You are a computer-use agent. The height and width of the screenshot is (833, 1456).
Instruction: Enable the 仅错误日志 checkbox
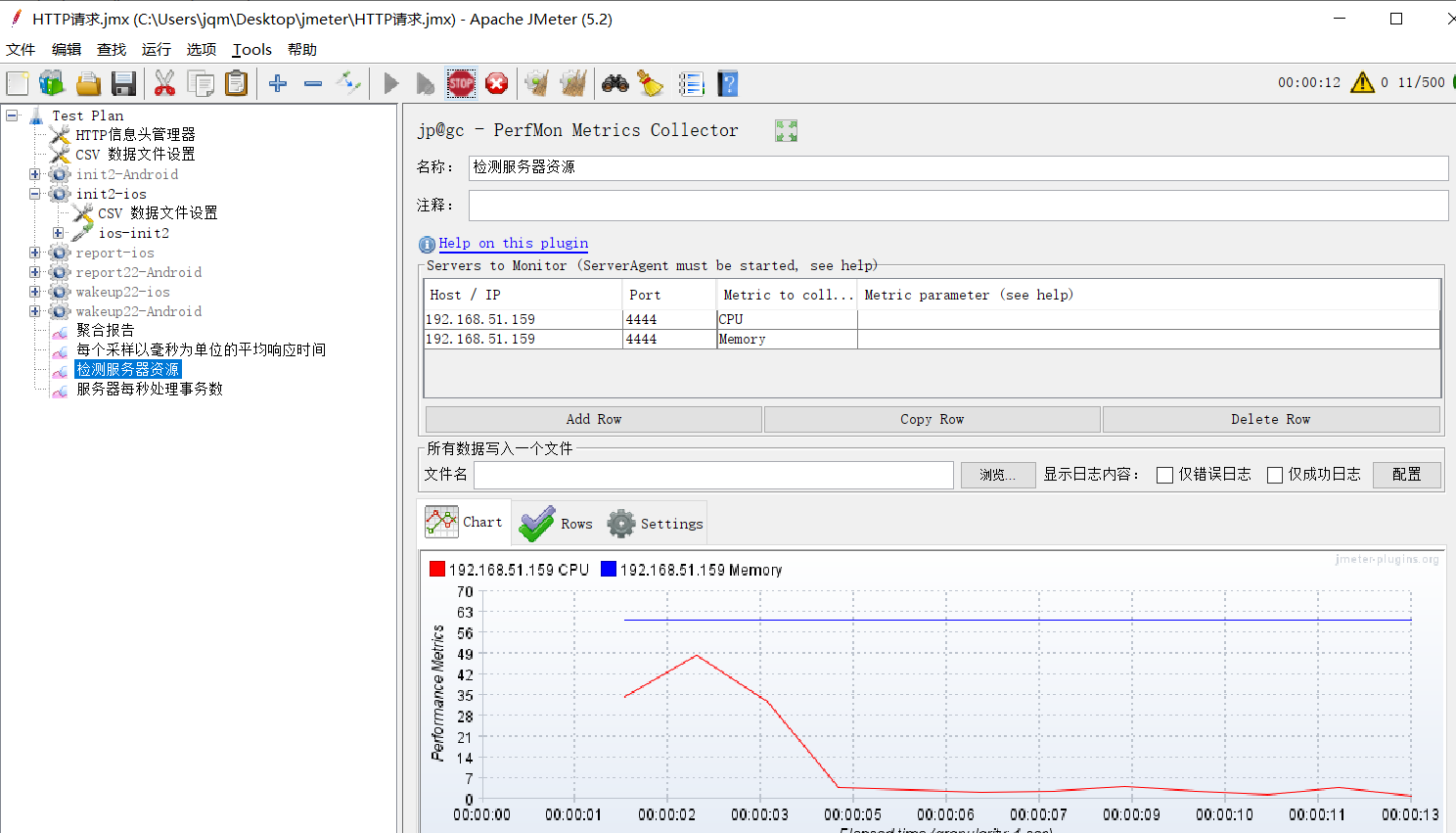1163,474
